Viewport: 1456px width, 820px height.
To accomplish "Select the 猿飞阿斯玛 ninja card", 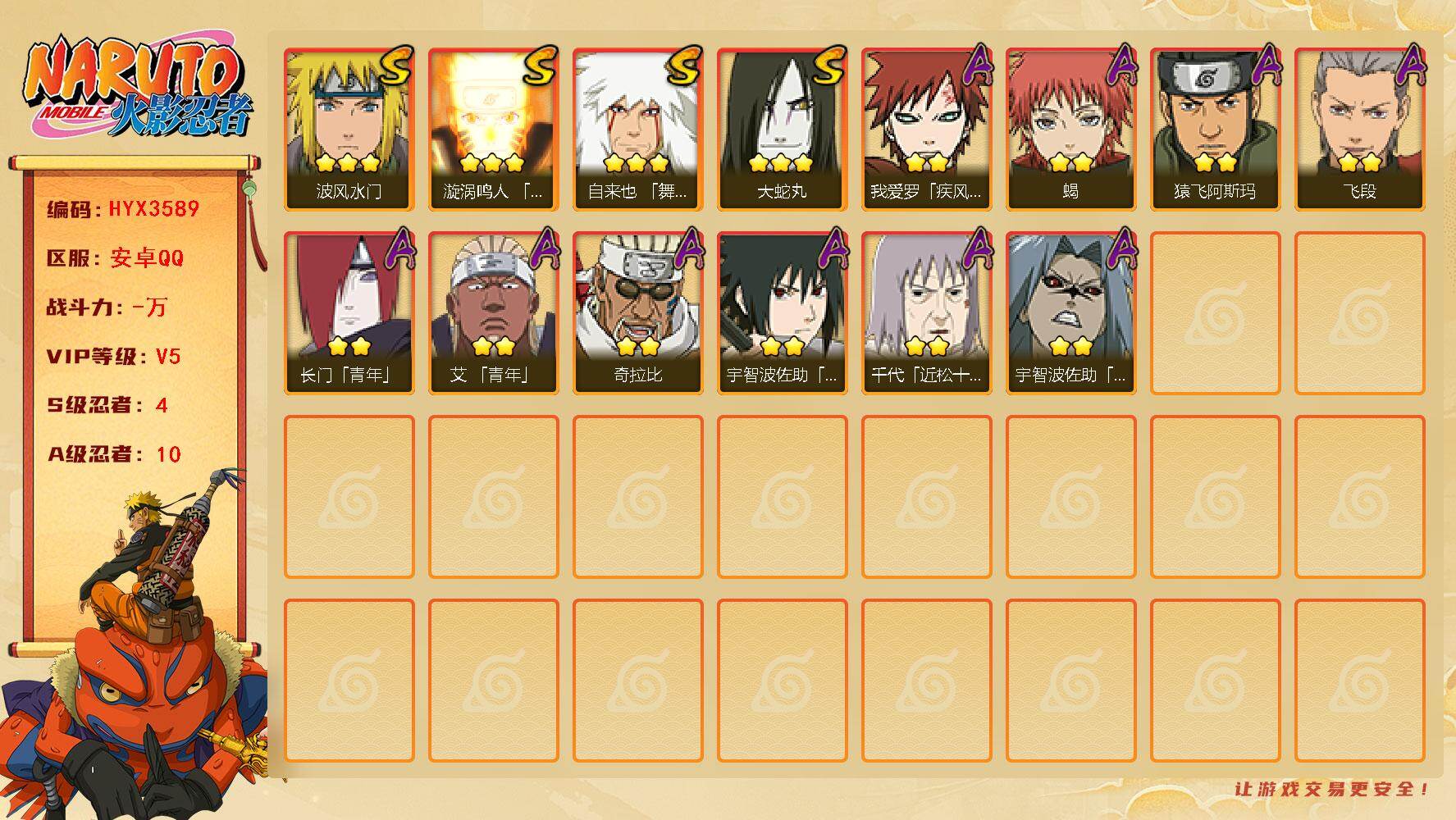I will (1216, 130).
